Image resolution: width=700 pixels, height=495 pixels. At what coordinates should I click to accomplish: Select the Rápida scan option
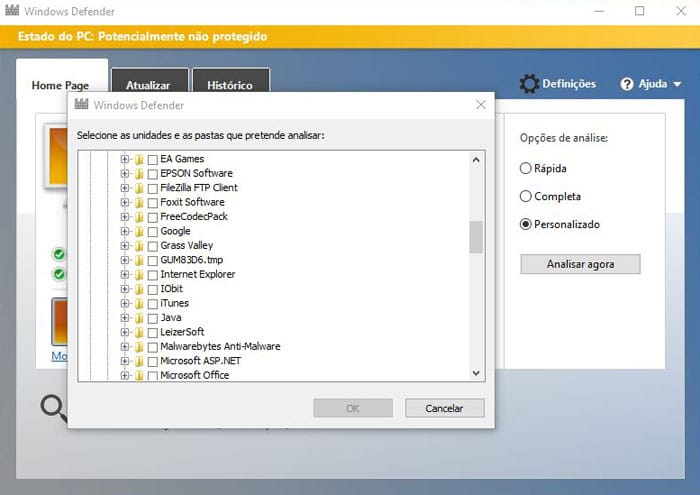(526, 168)
